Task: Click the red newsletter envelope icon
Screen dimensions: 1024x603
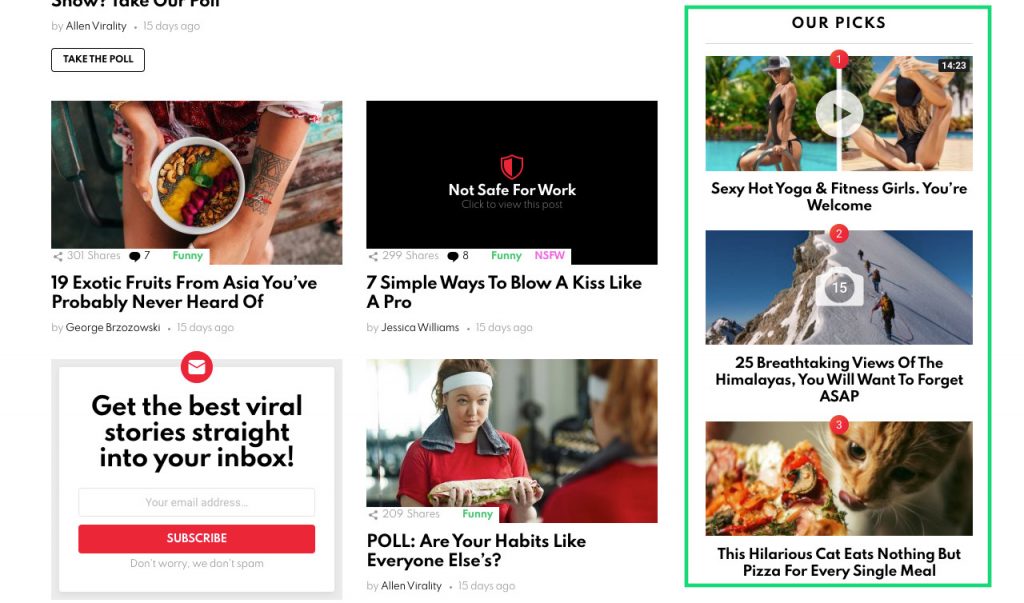Action: click(197, 367)
